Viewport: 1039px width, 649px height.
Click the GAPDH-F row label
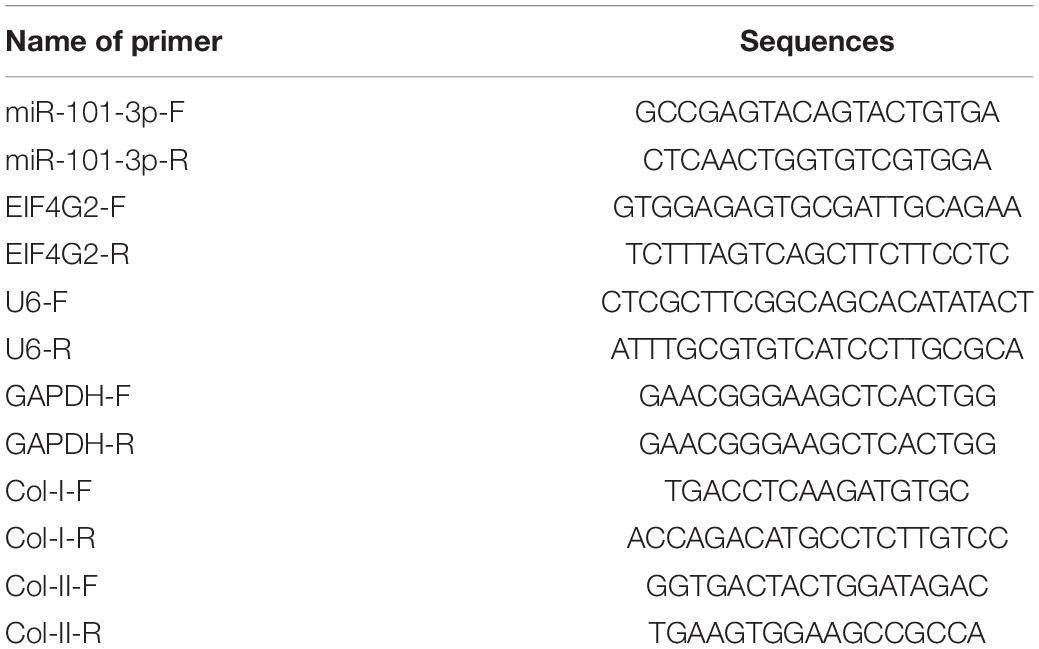tap(68, 396)
